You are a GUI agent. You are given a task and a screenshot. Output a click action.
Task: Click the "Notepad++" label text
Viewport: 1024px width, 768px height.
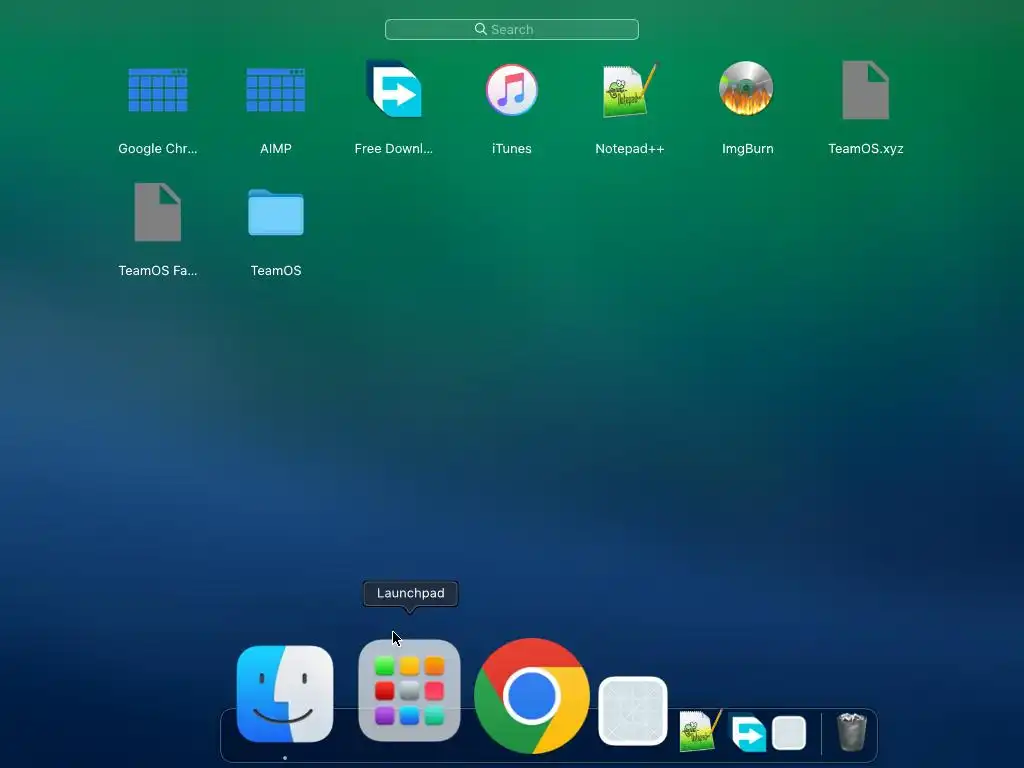630,148
